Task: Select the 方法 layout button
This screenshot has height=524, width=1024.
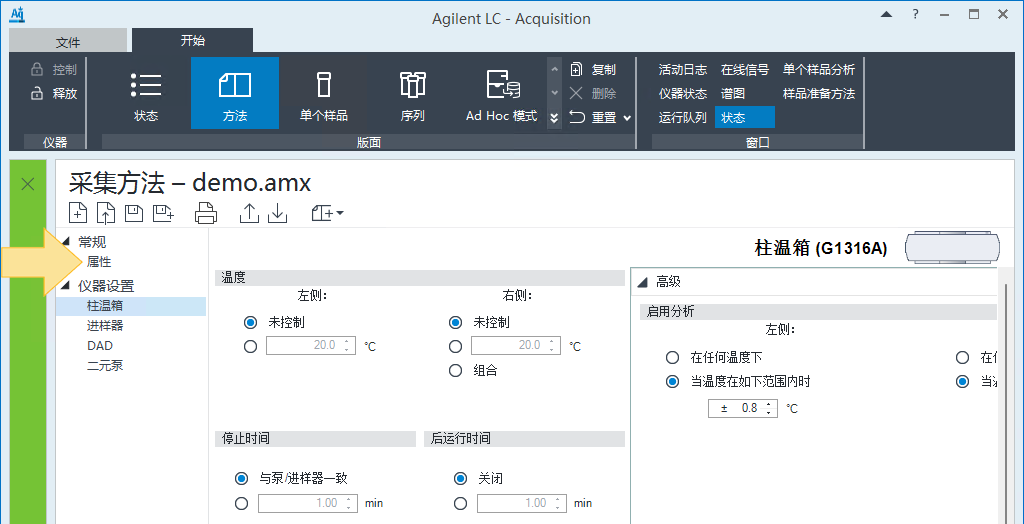Action: coord(234,93)
